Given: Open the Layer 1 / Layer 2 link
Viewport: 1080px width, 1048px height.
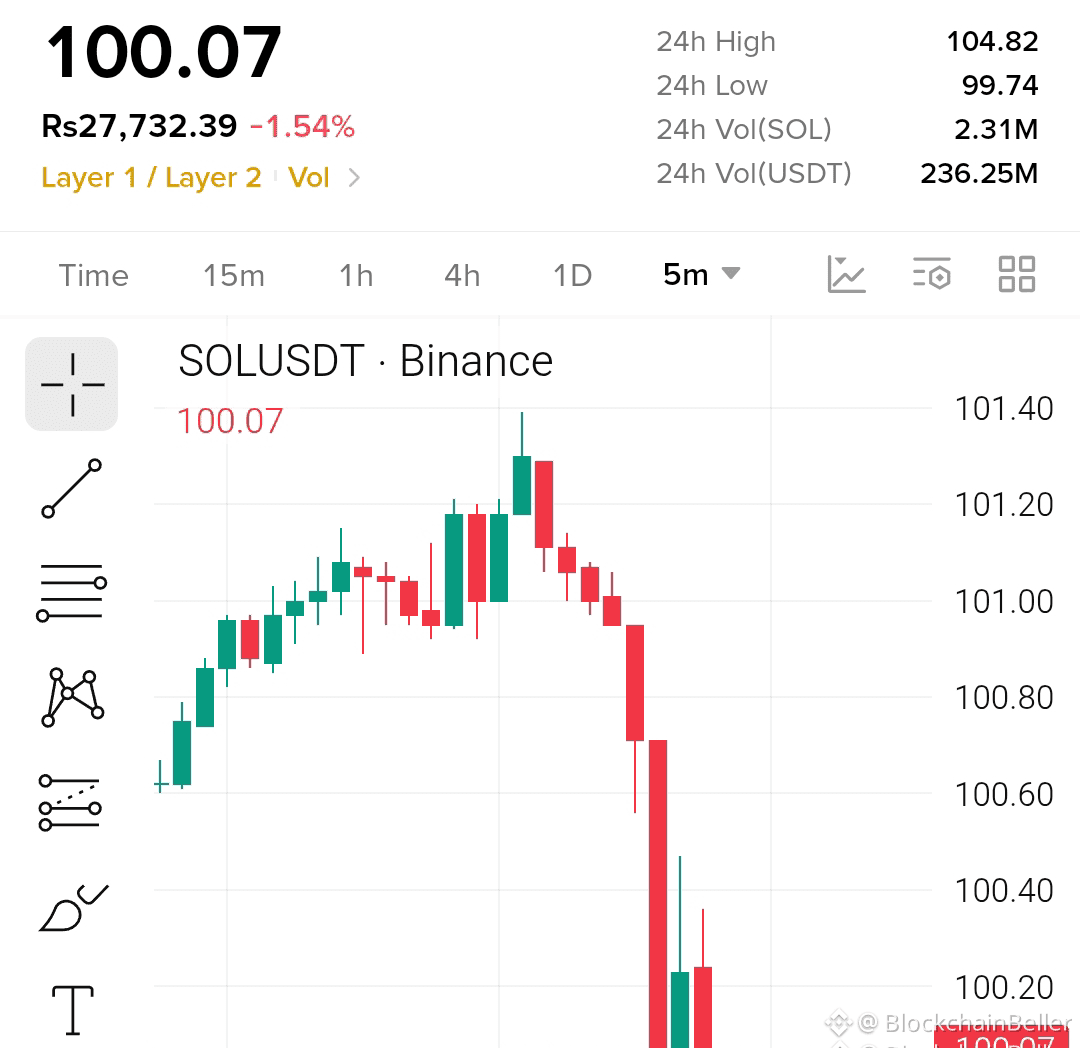Looking at the screenshot, I should point(152,178).
